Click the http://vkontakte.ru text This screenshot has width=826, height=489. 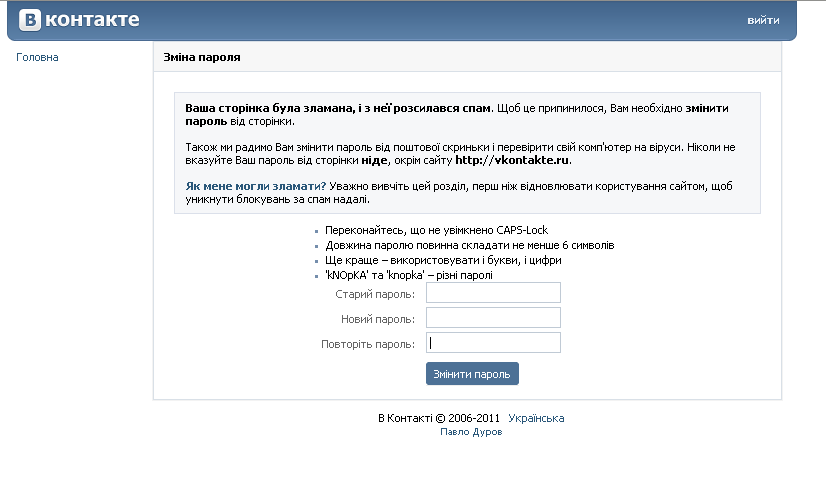(512, 160)
